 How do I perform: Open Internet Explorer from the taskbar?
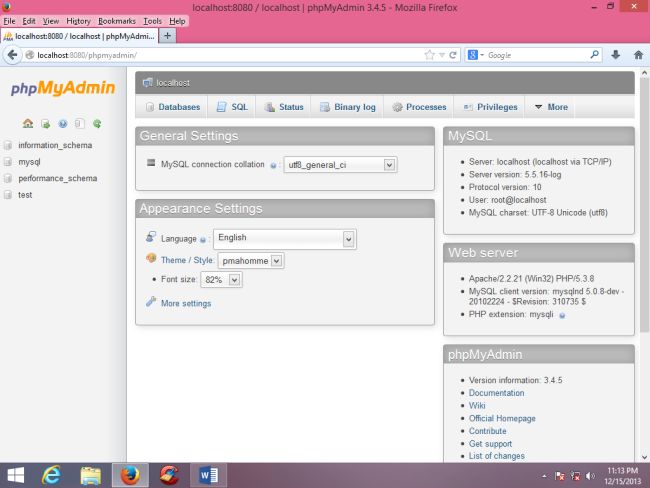[51, 475]
